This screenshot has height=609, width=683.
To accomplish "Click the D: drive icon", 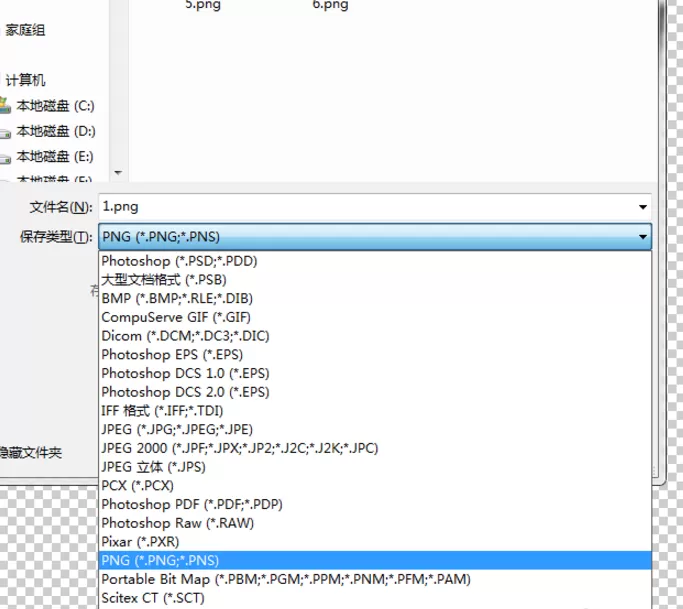I will [x=5, y=133].
